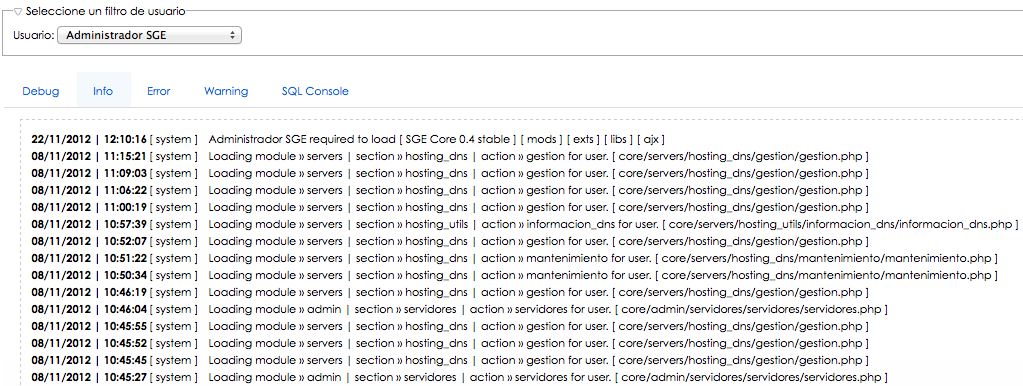Screen dimensions: 1023x386
Task: Click the 10:46:04 admin servidores log entry
Action: (x=459, y=309)
